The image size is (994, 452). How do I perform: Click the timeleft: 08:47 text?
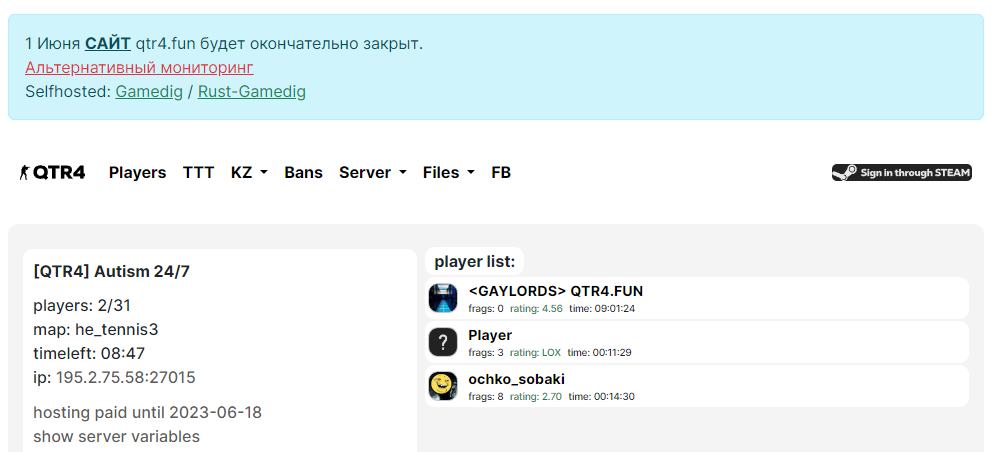pos(89,354)
